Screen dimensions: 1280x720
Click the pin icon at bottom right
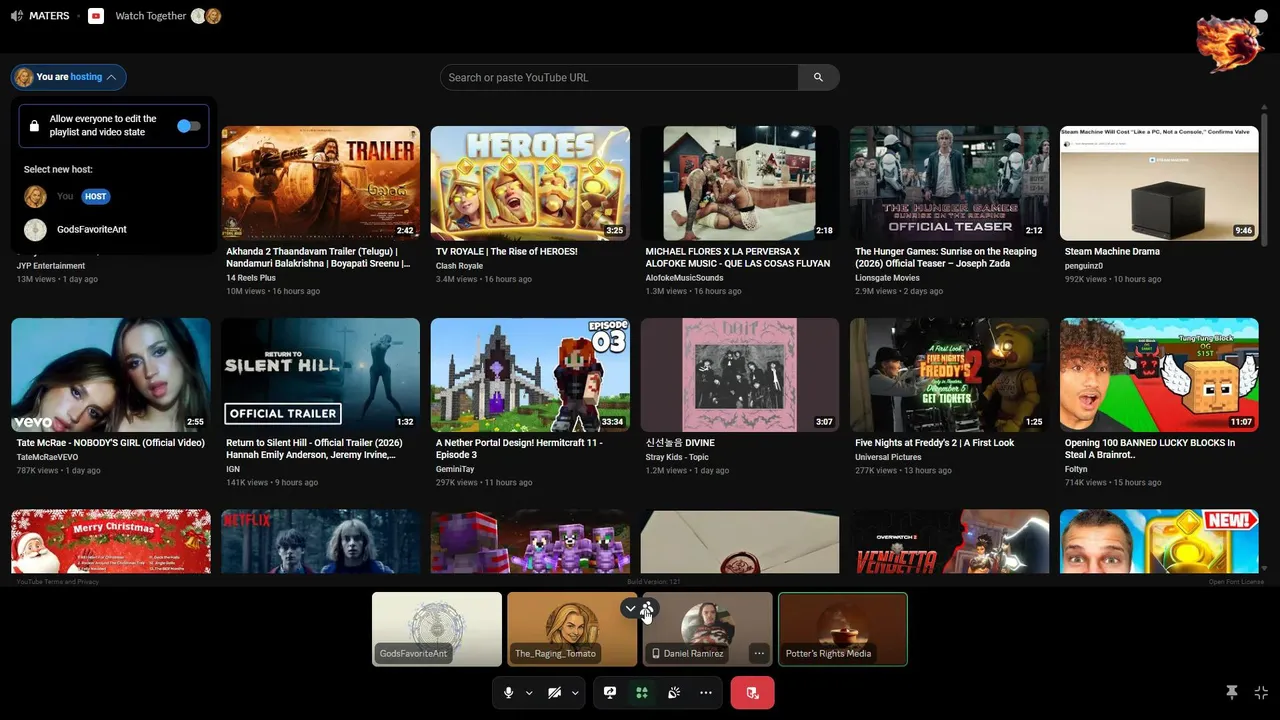point(1232,692)
